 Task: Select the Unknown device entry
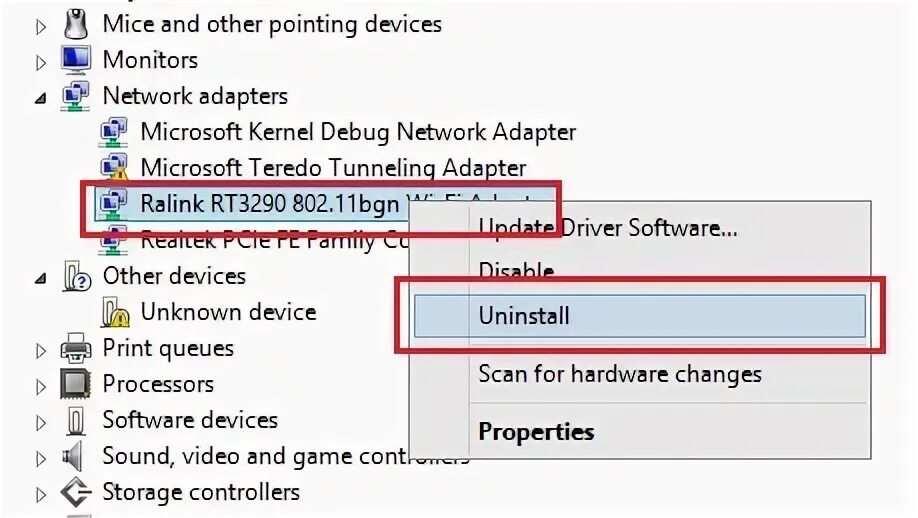coord(228,312)
